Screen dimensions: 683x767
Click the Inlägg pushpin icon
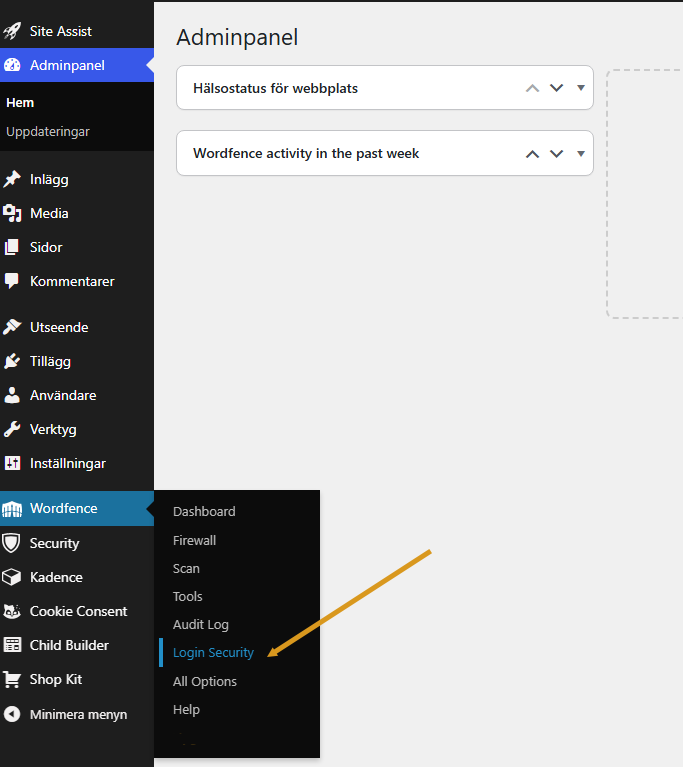[x=12, y=179]
